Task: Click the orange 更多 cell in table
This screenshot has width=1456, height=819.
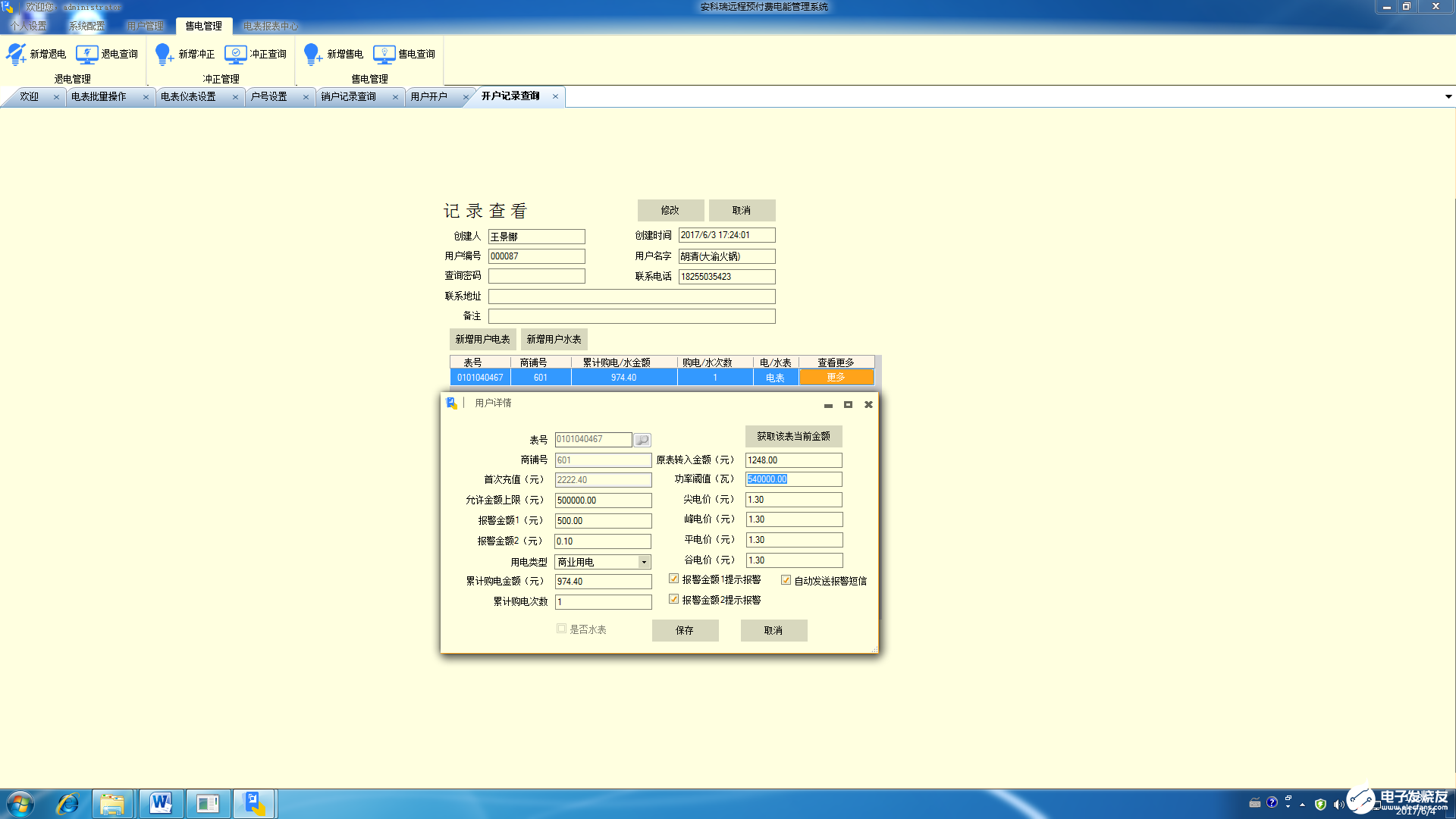Action: click(x=836, y=378)
